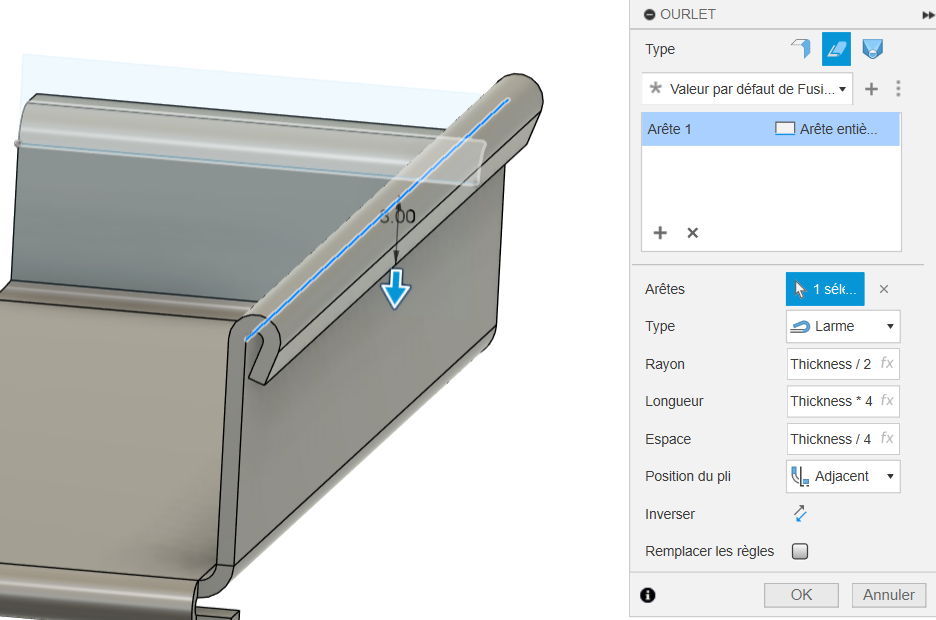Select the highlighted hem type icon
The width and height of the screenshot is (936, 620).
(836, 49)
